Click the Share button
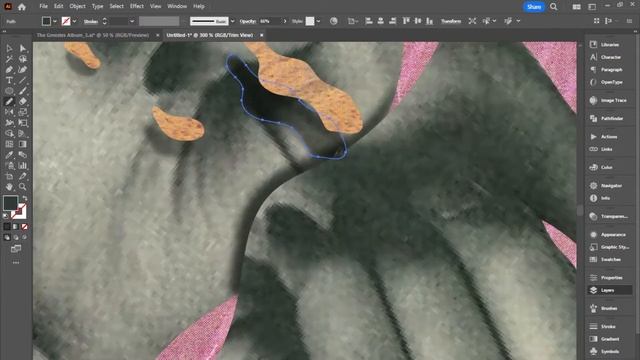Viewport: 640px width, 360px height. [534, 7]
